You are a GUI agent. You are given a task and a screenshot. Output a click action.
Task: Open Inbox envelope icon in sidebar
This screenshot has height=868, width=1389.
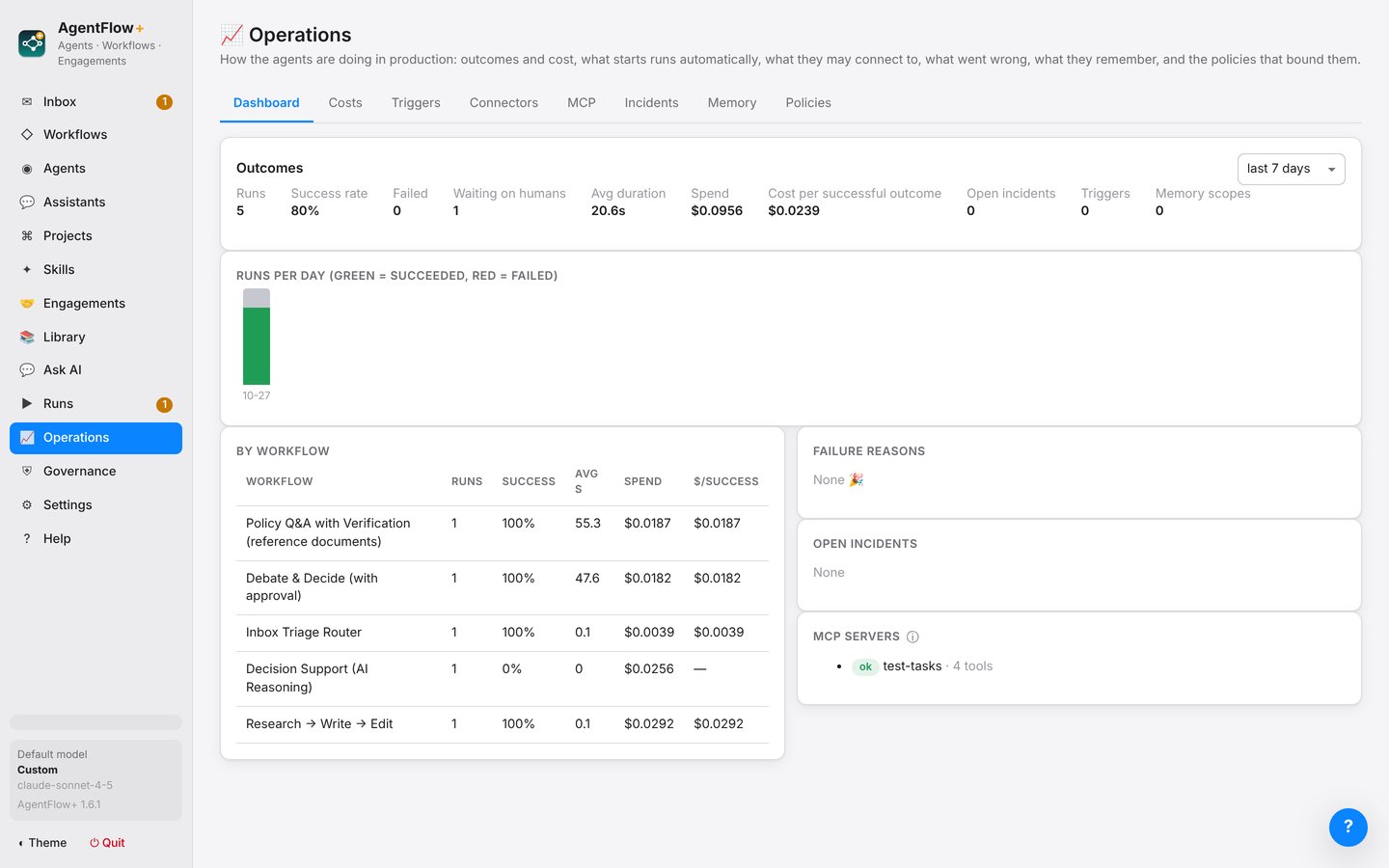pos(27,102)
